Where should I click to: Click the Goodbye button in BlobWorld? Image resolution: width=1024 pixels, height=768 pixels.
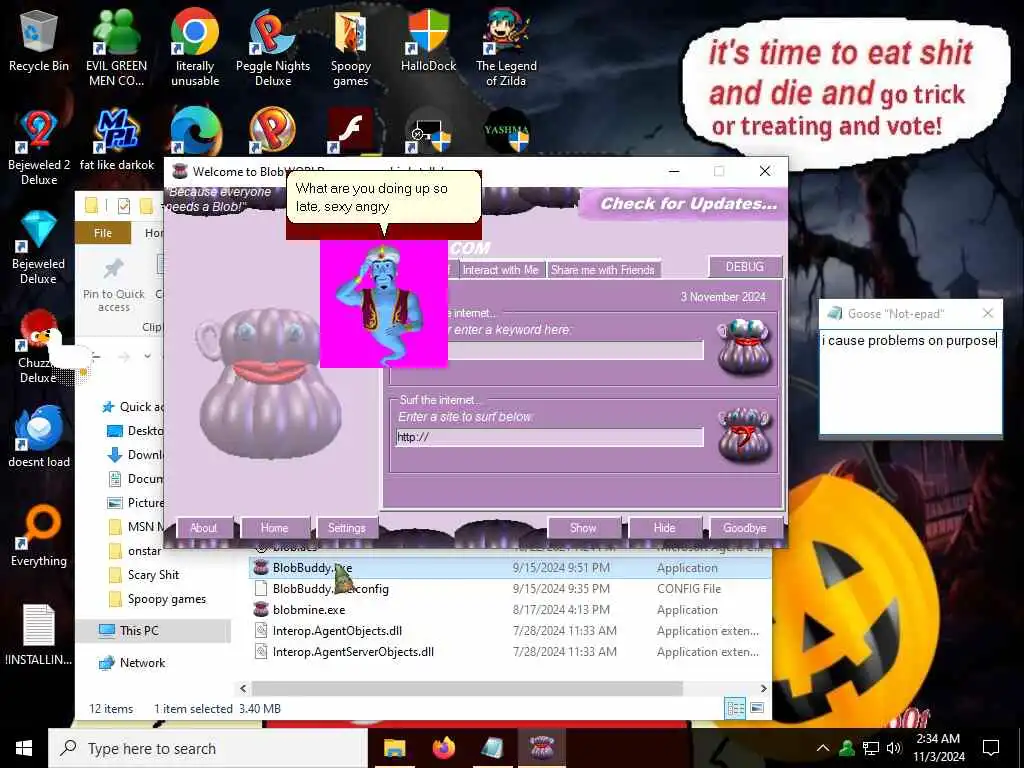pos(744,528)
